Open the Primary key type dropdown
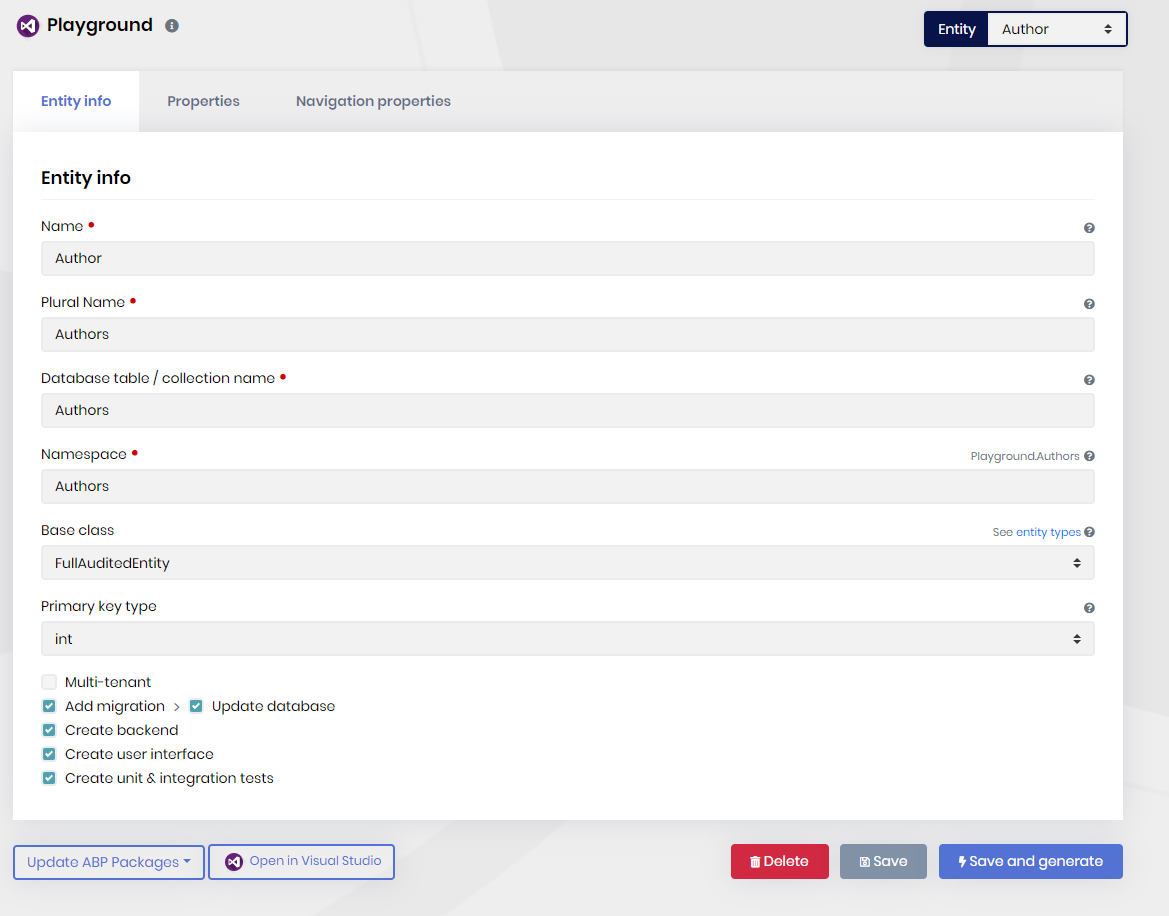Screen dimensions: 1169x916 (x=567, y=639)
